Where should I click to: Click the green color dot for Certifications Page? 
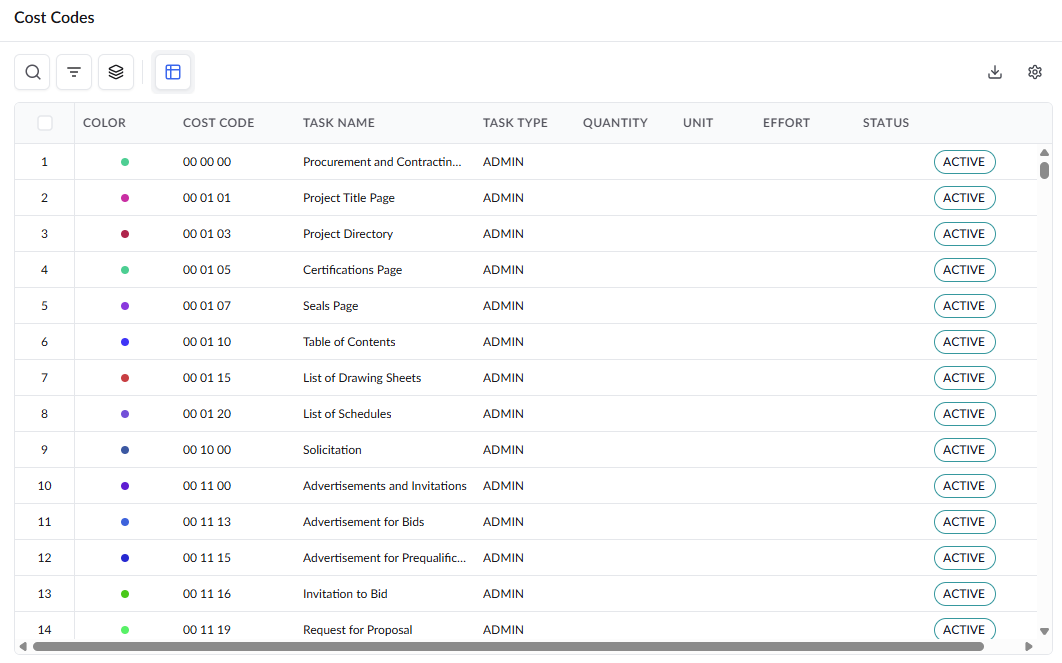(x=125, y=270)
